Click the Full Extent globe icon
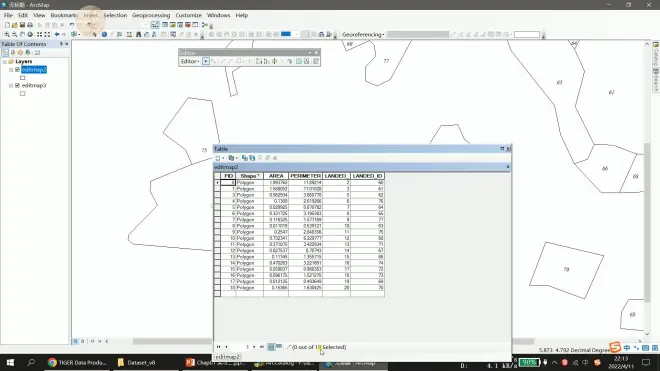Screen dimensions: 660x371 coord(30,35)
